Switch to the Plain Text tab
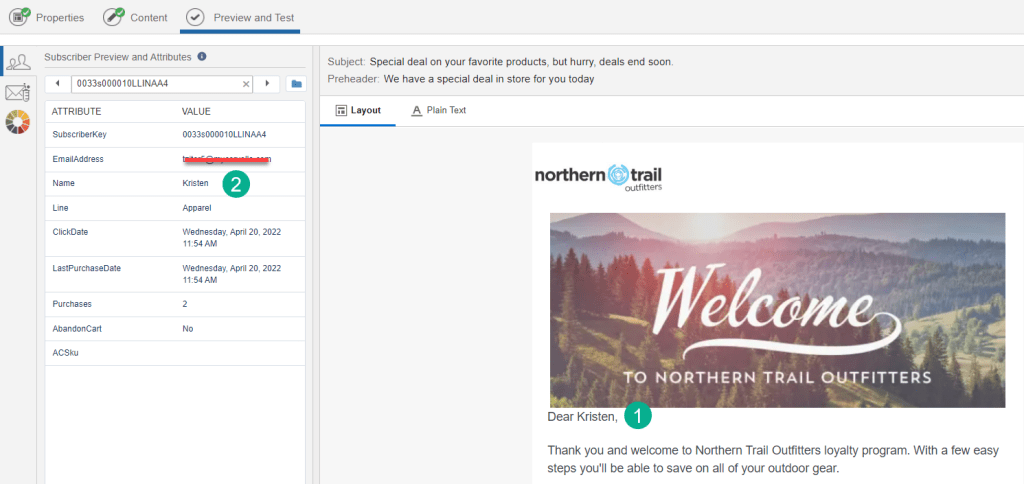This screenshot has height=484, width=1024. coord(438,110)
